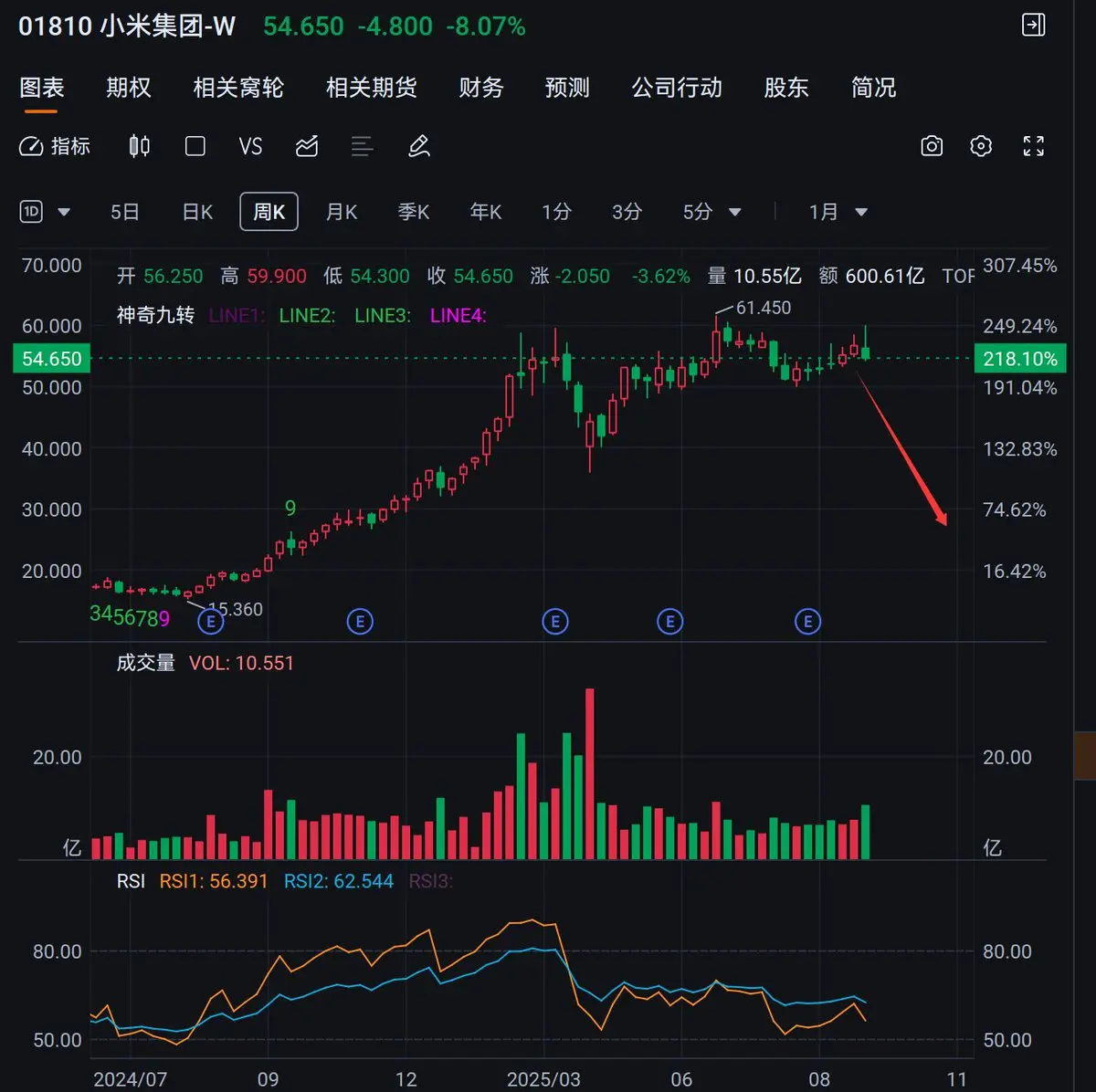Select 1分 minute chart

point(556,212)
